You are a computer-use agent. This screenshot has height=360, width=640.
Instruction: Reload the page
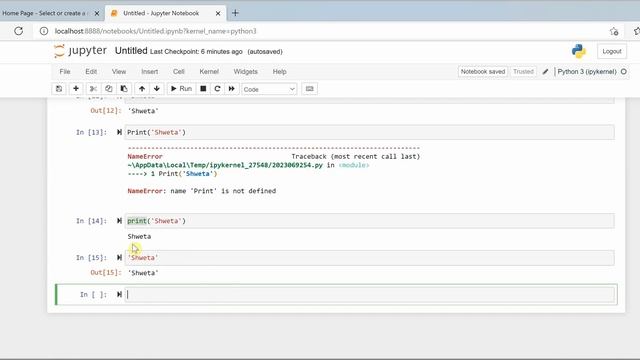(x=18, y=31)
